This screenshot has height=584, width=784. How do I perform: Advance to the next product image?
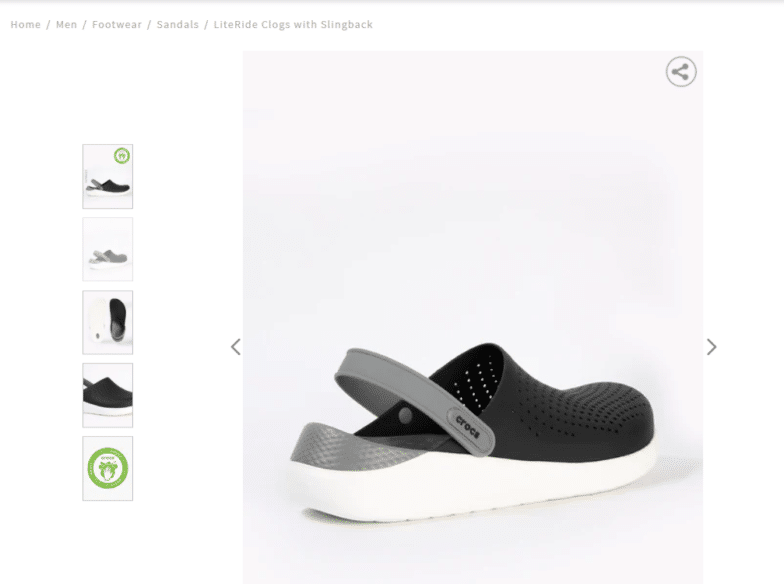[x=712, y=346]
